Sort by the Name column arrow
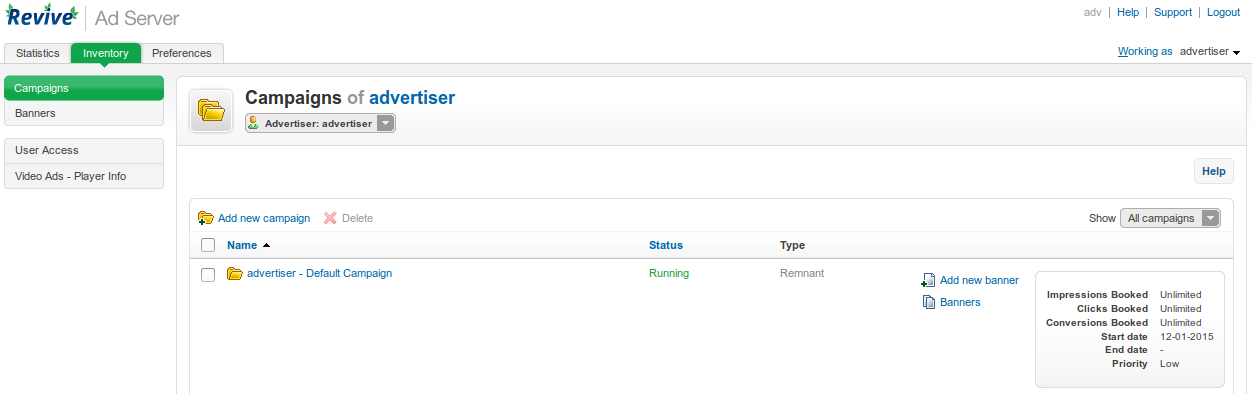Image resolution: width=1252 pixels, height=394 pixels. tap(266, 245)
